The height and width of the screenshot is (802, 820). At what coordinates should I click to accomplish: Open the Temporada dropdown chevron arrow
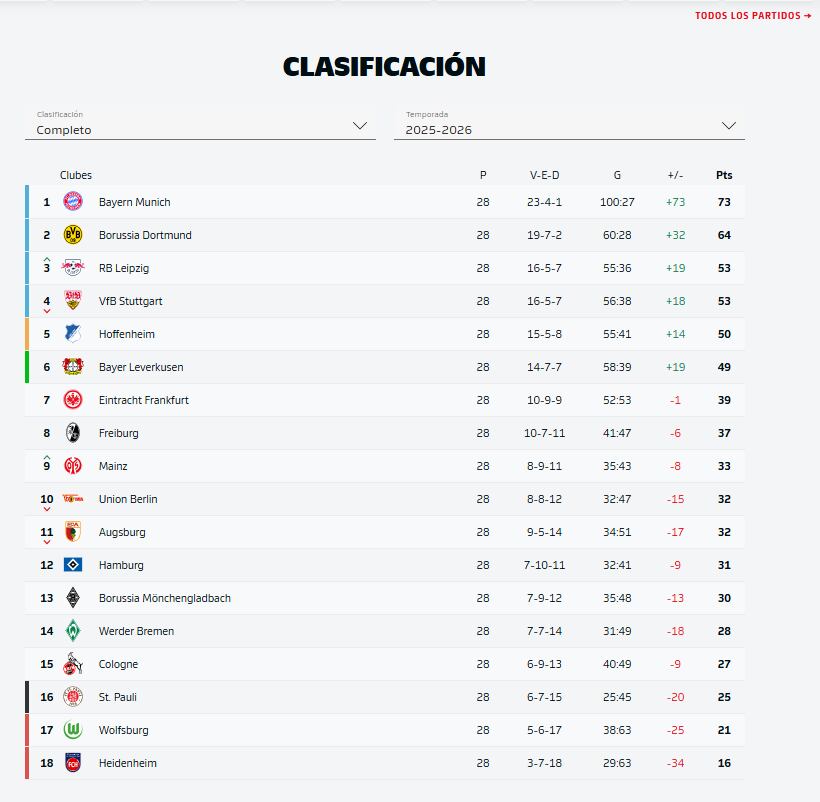coord(731,125)
